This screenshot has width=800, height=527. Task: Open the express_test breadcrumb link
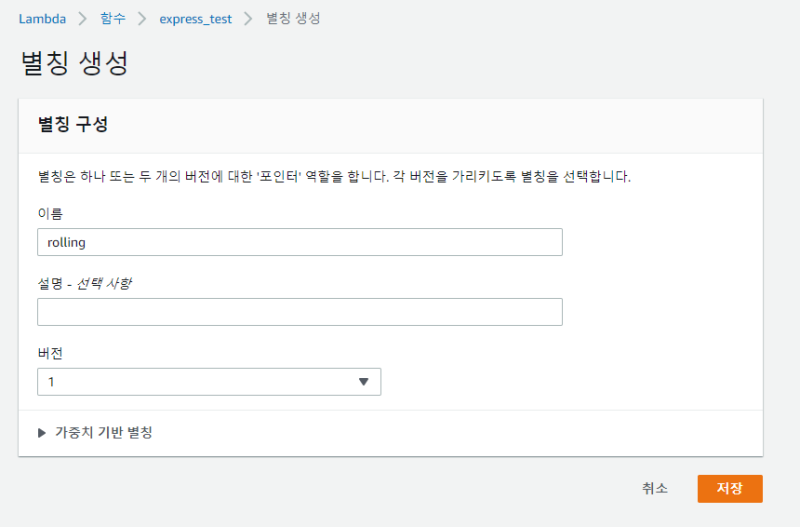pyautogui.click(x=195, y=19)
